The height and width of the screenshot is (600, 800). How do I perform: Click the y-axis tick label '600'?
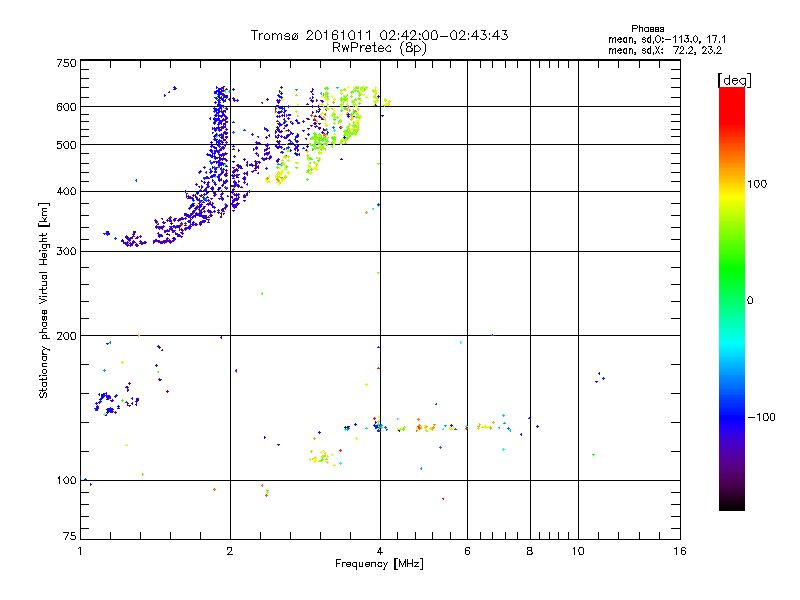coord(66,107)
